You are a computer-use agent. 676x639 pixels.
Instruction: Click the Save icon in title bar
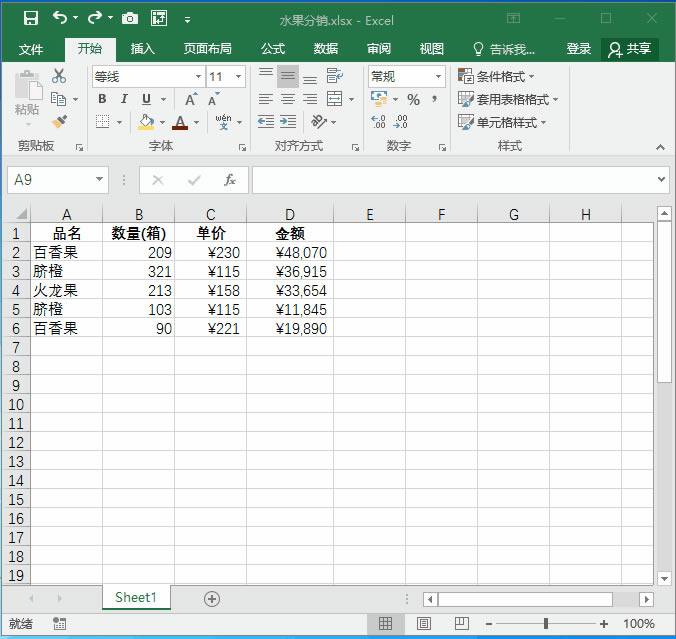(x=30, y=18)
